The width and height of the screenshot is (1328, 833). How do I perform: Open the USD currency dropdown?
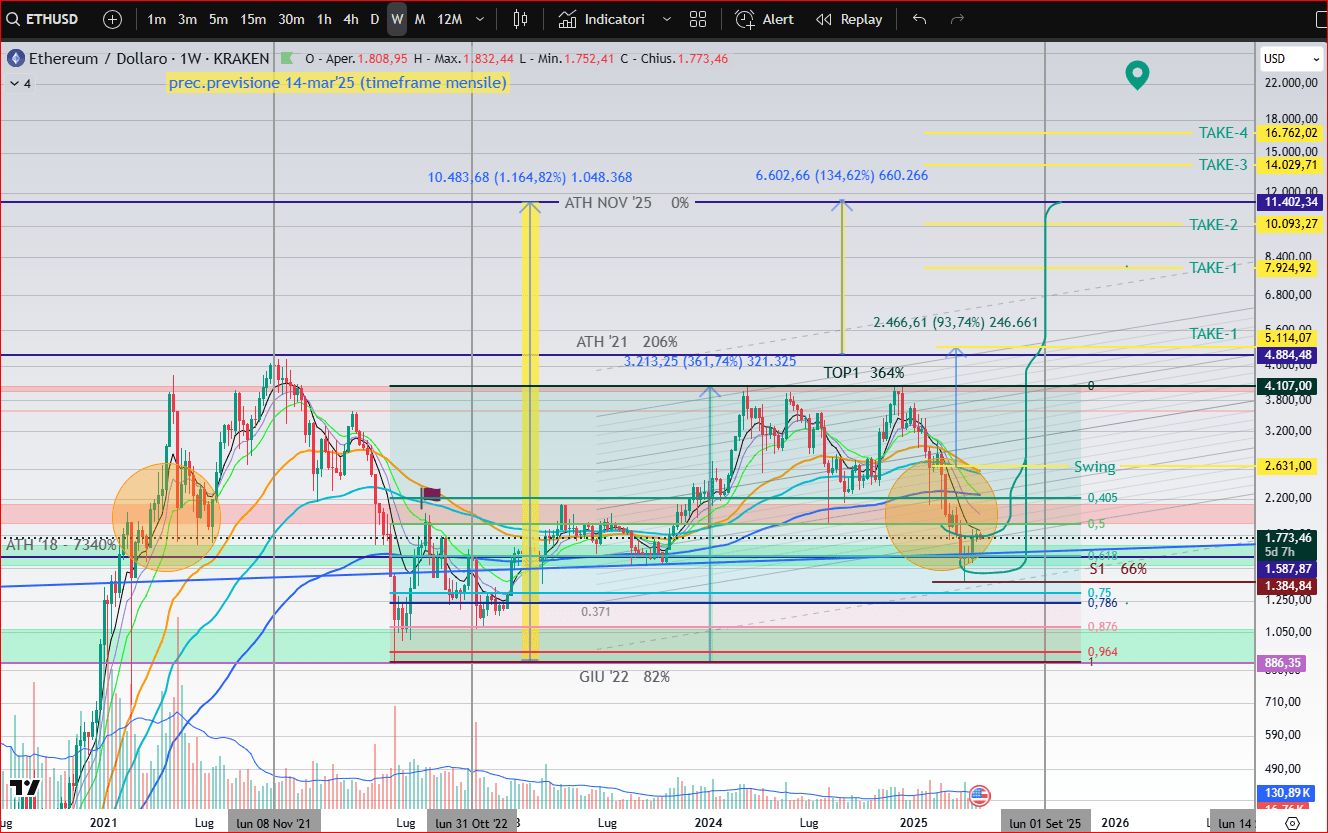point(1290,58)
